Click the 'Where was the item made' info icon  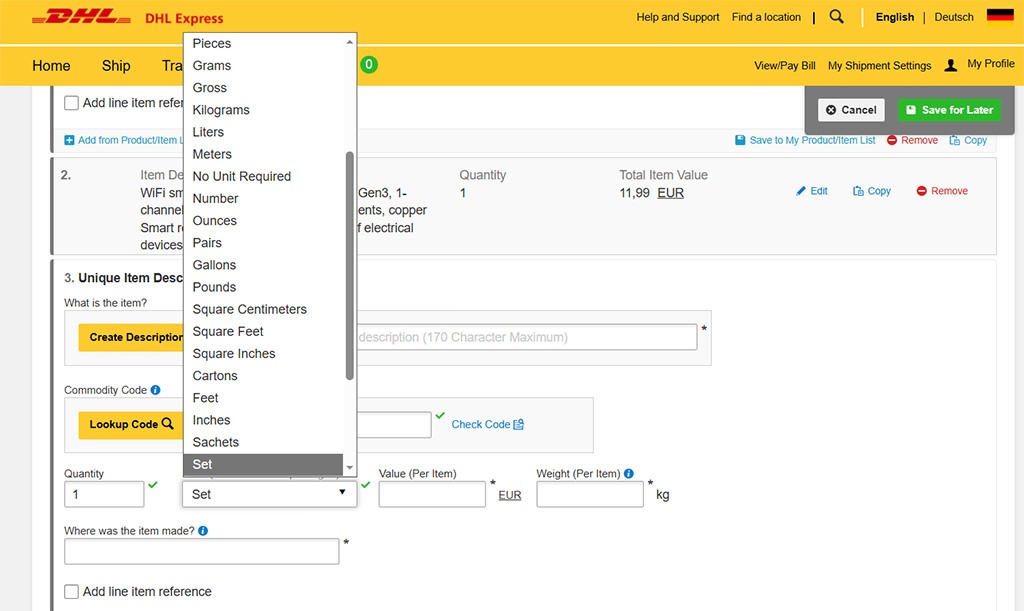(203, 531)
